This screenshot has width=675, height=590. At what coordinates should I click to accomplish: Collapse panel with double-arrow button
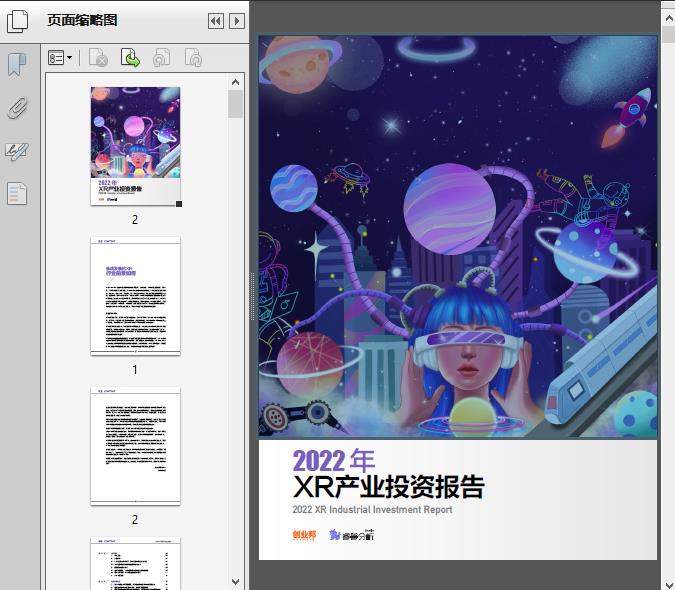[x=216, y=21]
